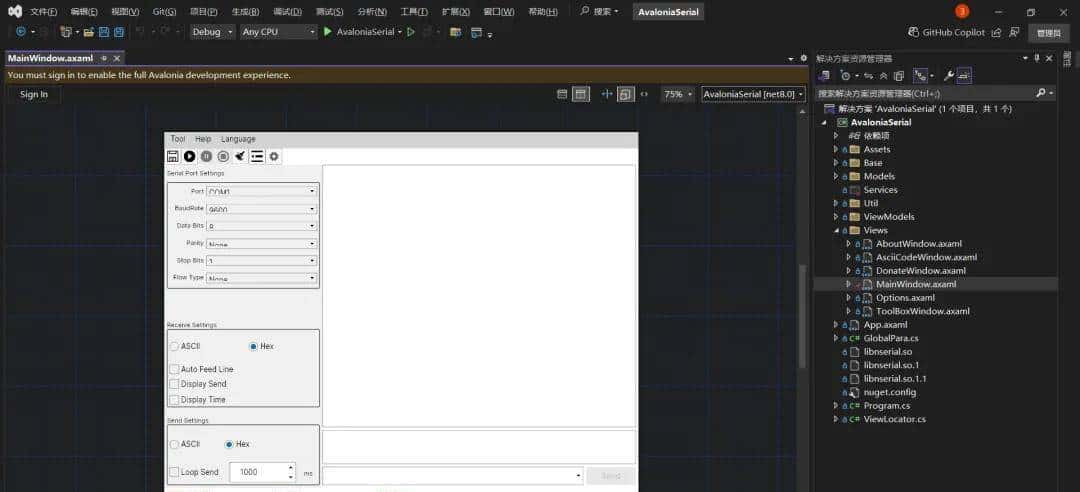Viewport: 1080px width, 492px height.
Task: Click the gear icon in preview toolbar
Action: point(274,156)
